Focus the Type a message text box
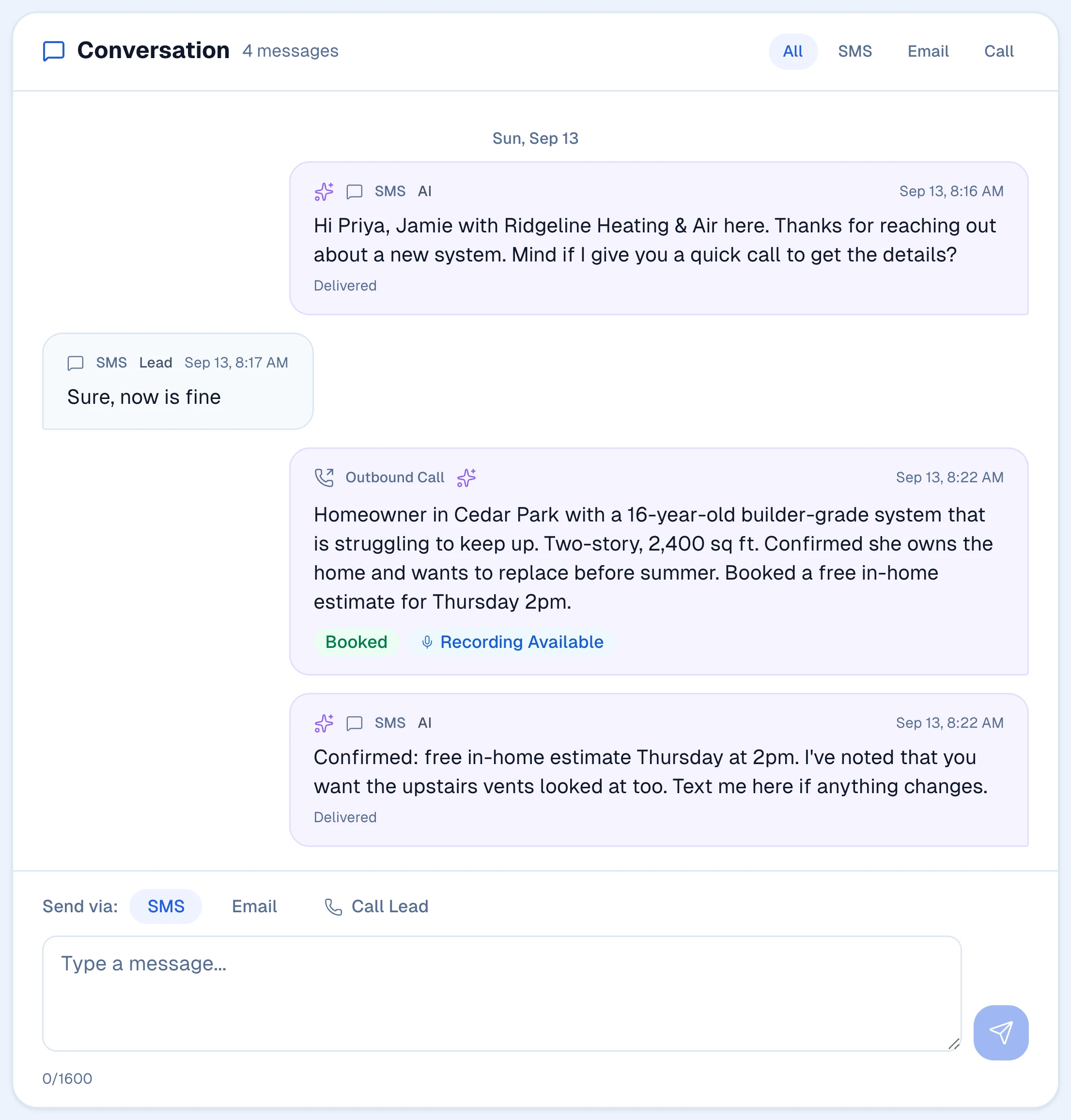Viewport: 1071px width, 1120px height. pos(502,993)
